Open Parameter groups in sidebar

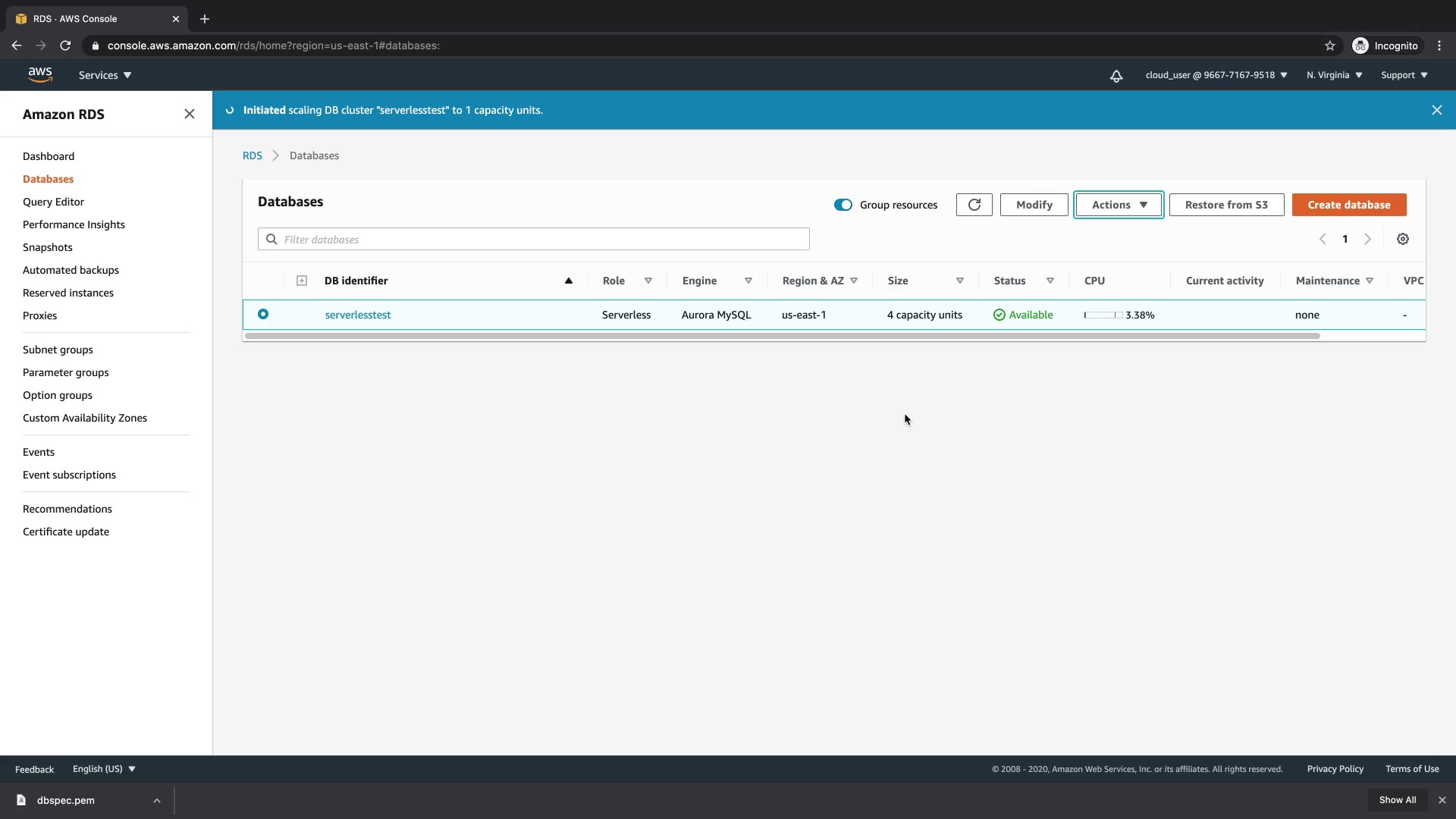coord(66,372)
